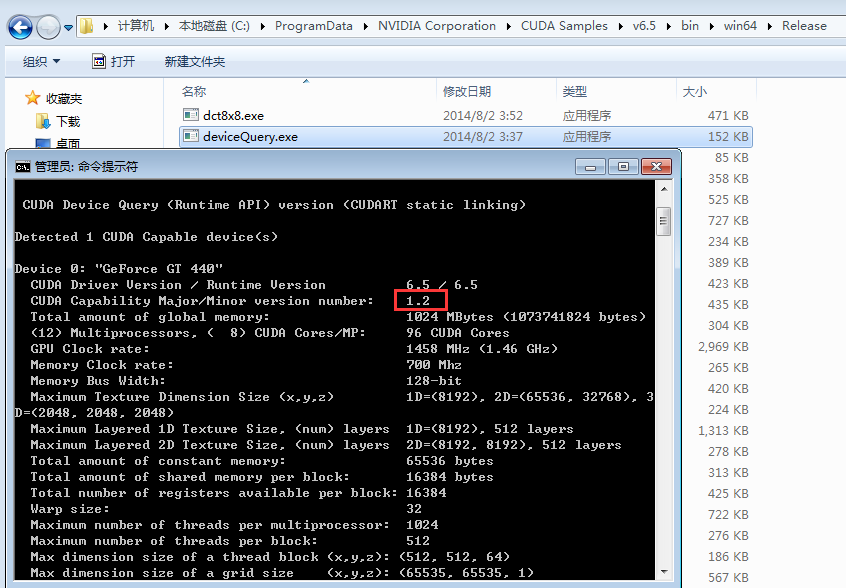Open the 组织 dropdown menu

(42, 61)
